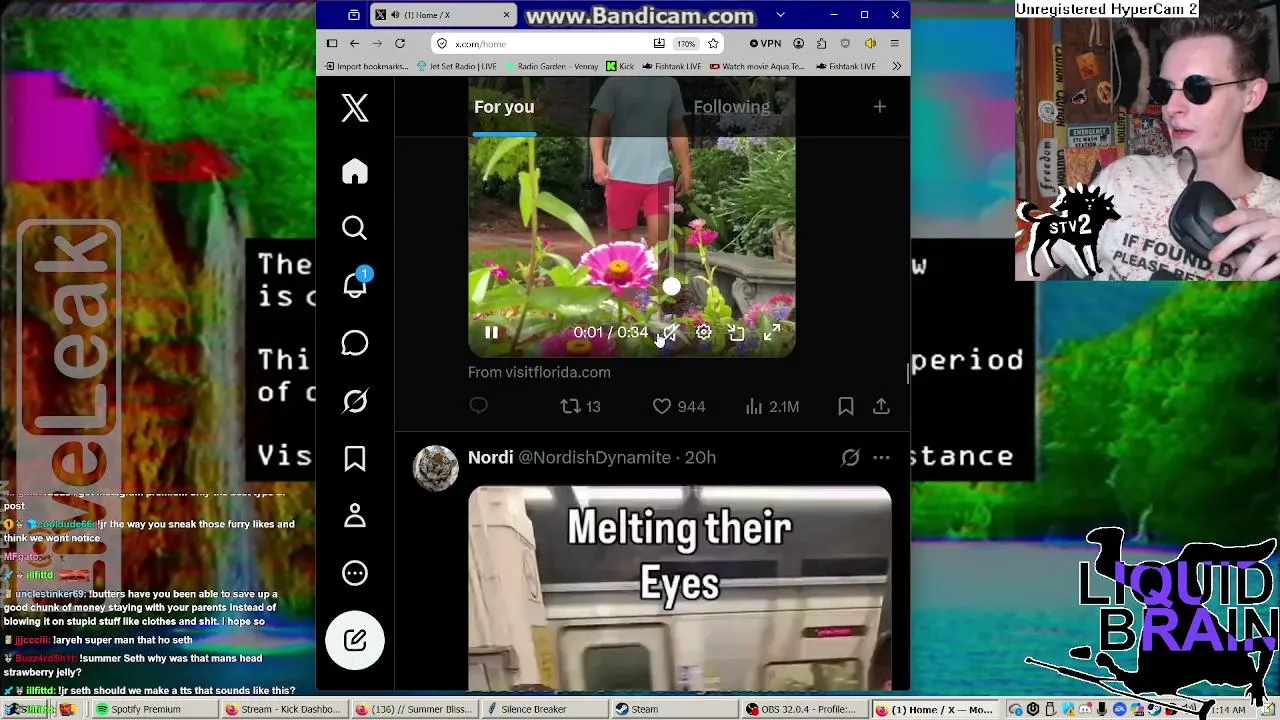Go back in browser history

point(354,44)
